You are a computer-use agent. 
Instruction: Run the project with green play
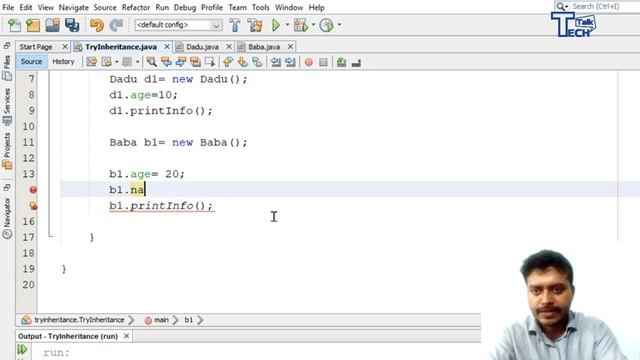click(276, 25)
